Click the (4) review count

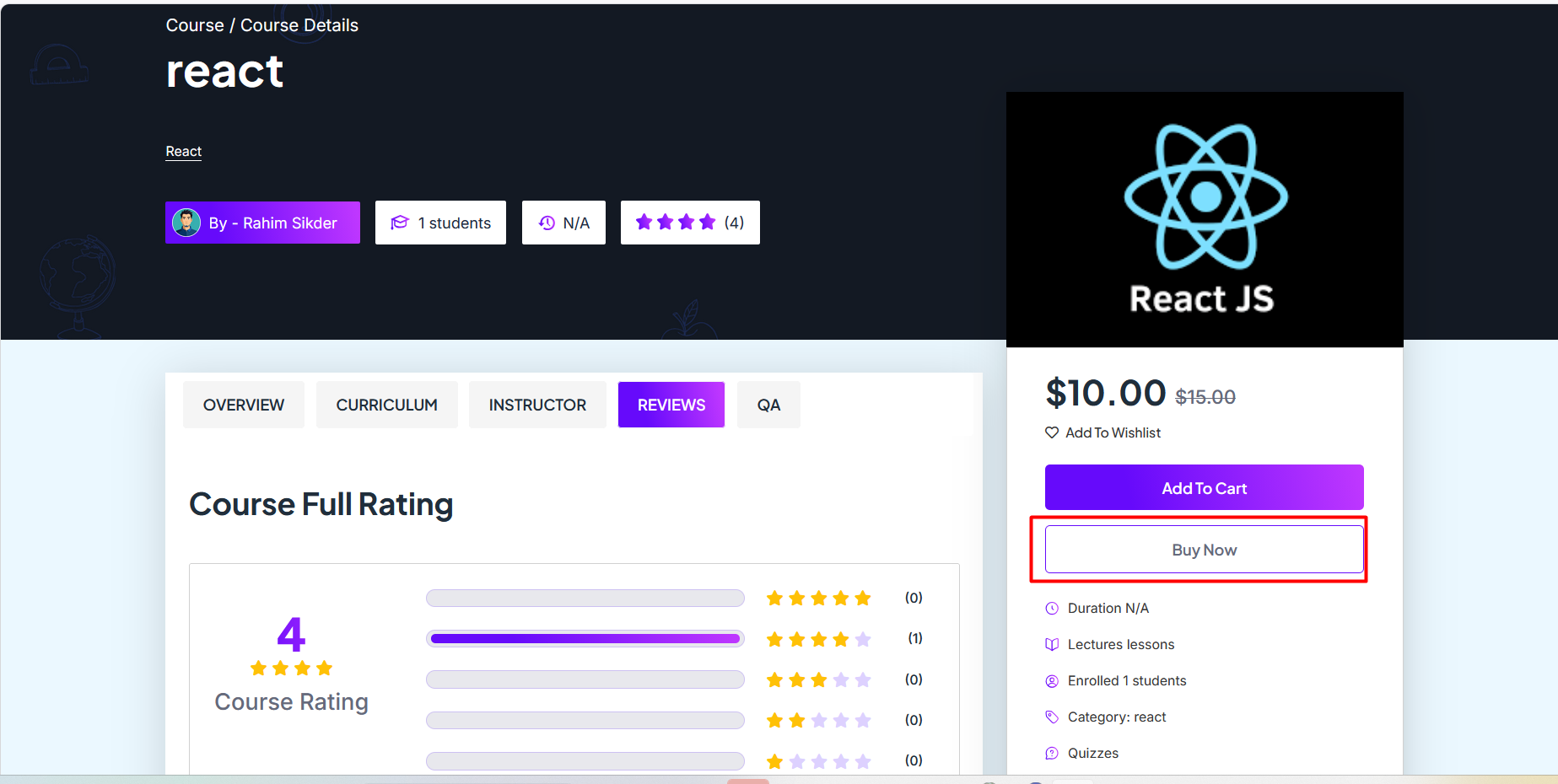tap(735, 223)
